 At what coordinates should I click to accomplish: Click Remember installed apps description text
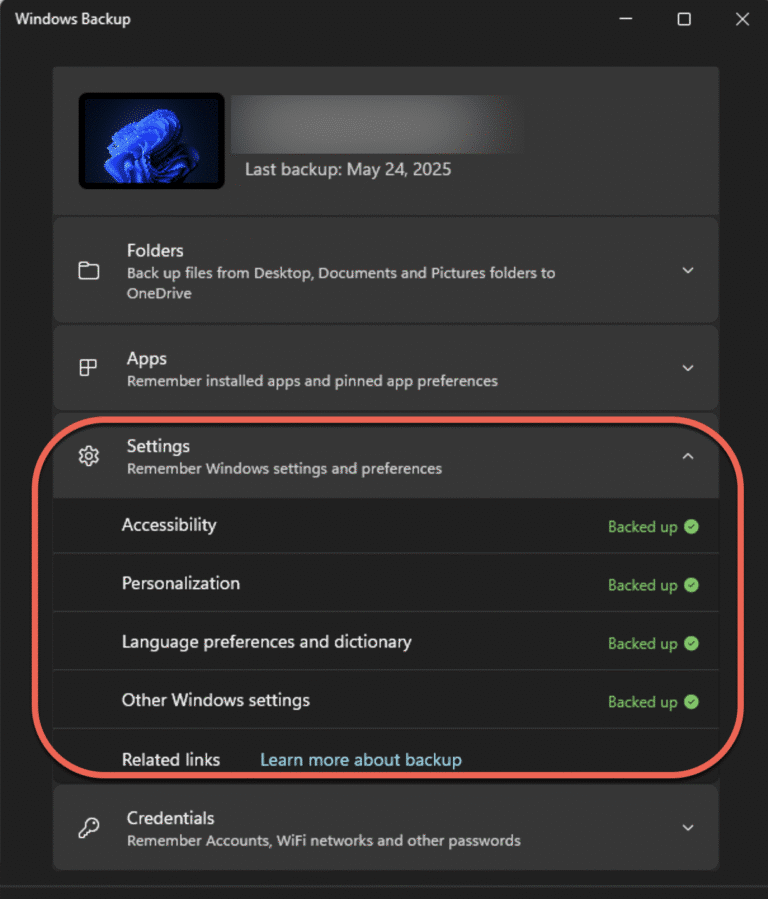point(312,381)
